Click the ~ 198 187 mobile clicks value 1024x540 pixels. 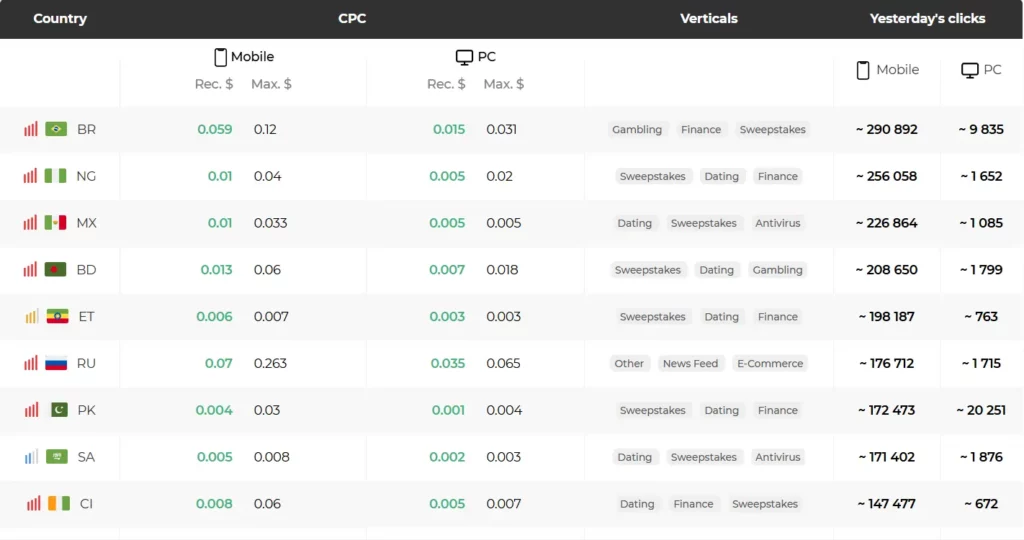pos(887,317)
